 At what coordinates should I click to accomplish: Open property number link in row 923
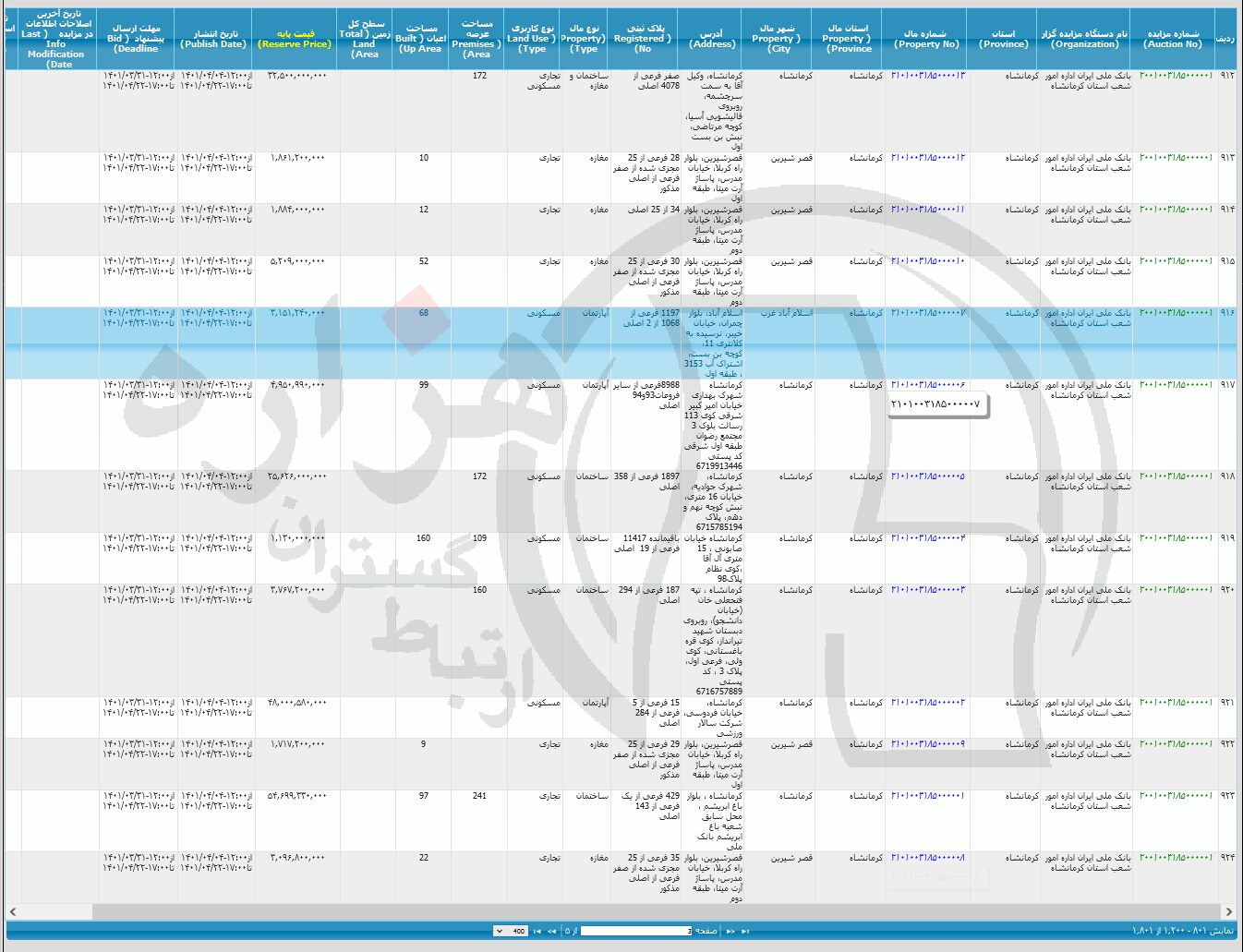coord(927,796)
